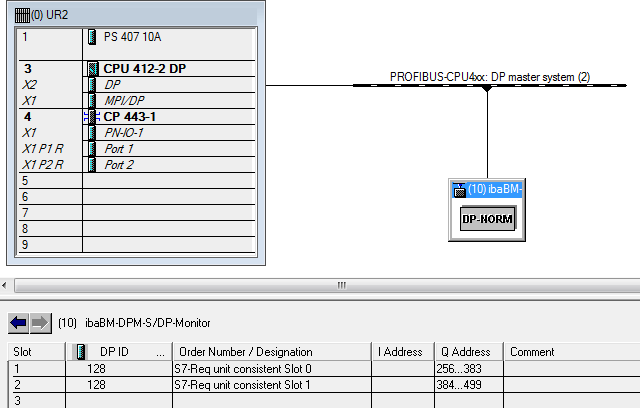Select the (10) ibaBM- station label
This screenshot has width=640, height=408.
pos(494,189)
